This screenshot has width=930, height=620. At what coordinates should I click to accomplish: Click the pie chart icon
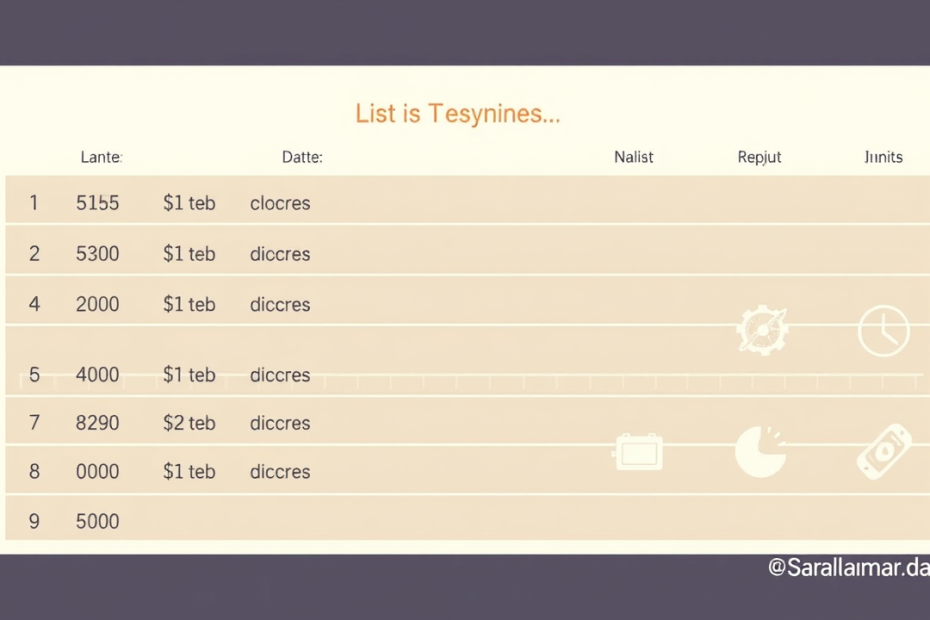760,451
